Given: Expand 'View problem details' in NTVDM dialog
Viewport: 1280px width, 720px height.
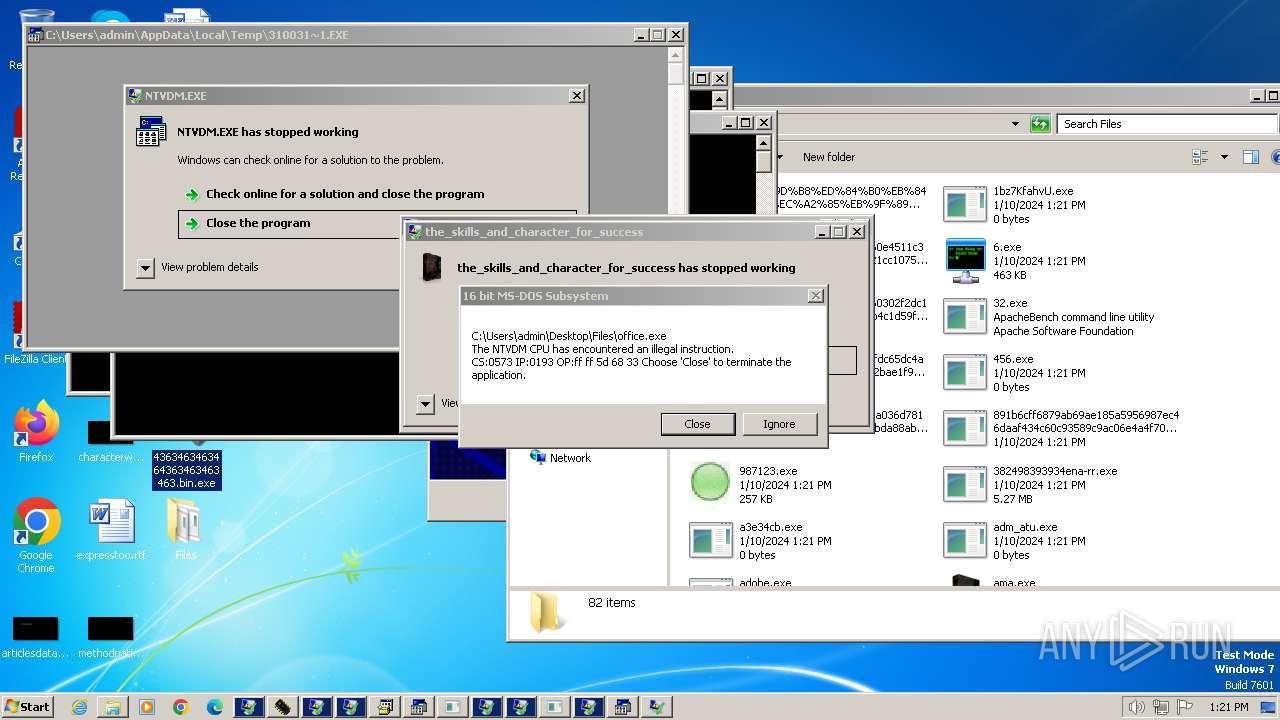Looking at the screenshot, I should click(198, 267).
